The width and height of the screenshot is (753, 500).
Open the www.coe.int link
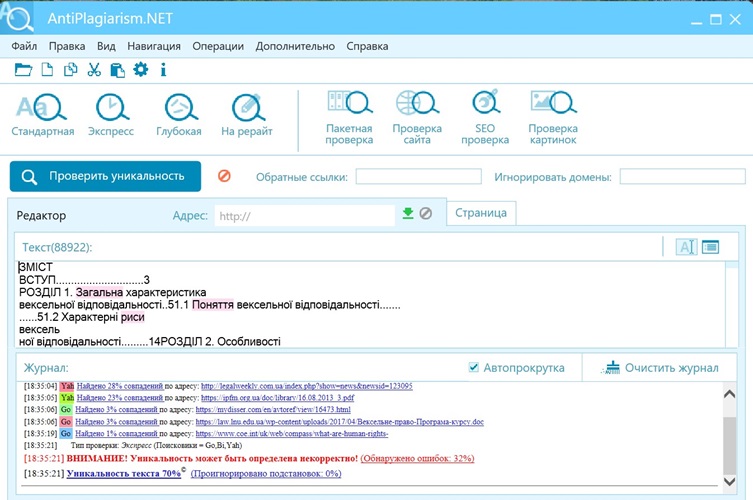(292, 433)
